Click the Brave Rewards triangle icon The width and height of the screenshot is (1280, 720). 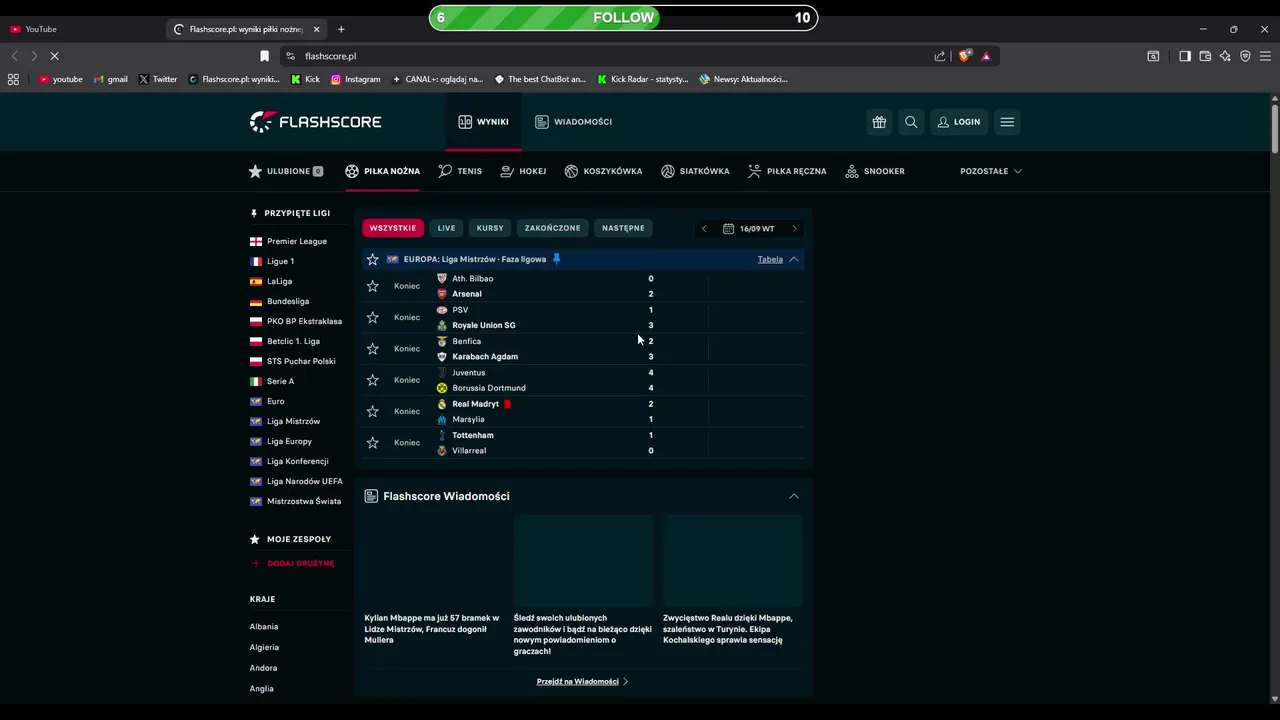[986, 56]
